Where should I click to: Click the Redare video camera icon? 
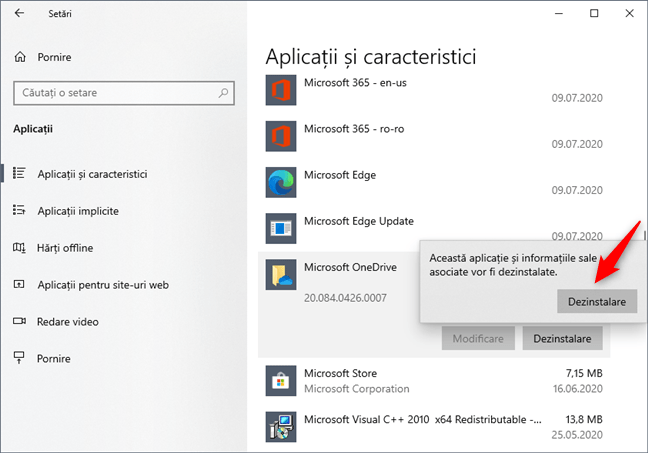(19, 321)
